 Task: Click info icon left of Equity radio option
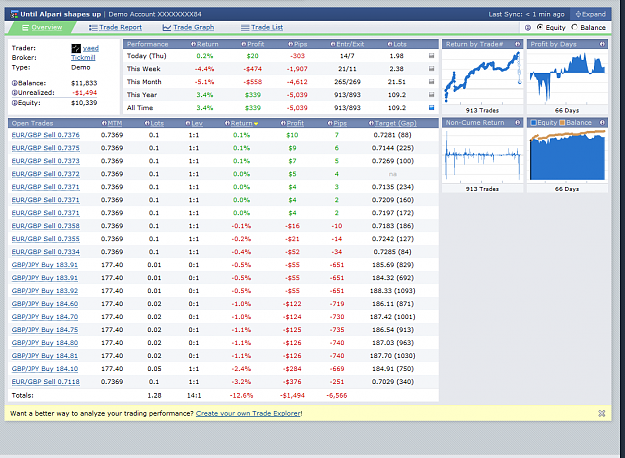(x=528, y=28)
